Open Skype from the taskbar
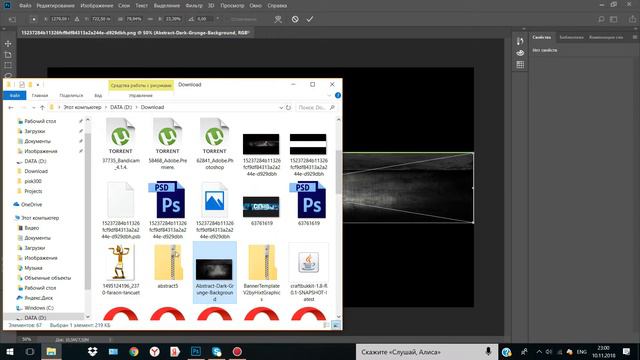The width and height of the screenshot is (640, 360). (x=217, y=351)
